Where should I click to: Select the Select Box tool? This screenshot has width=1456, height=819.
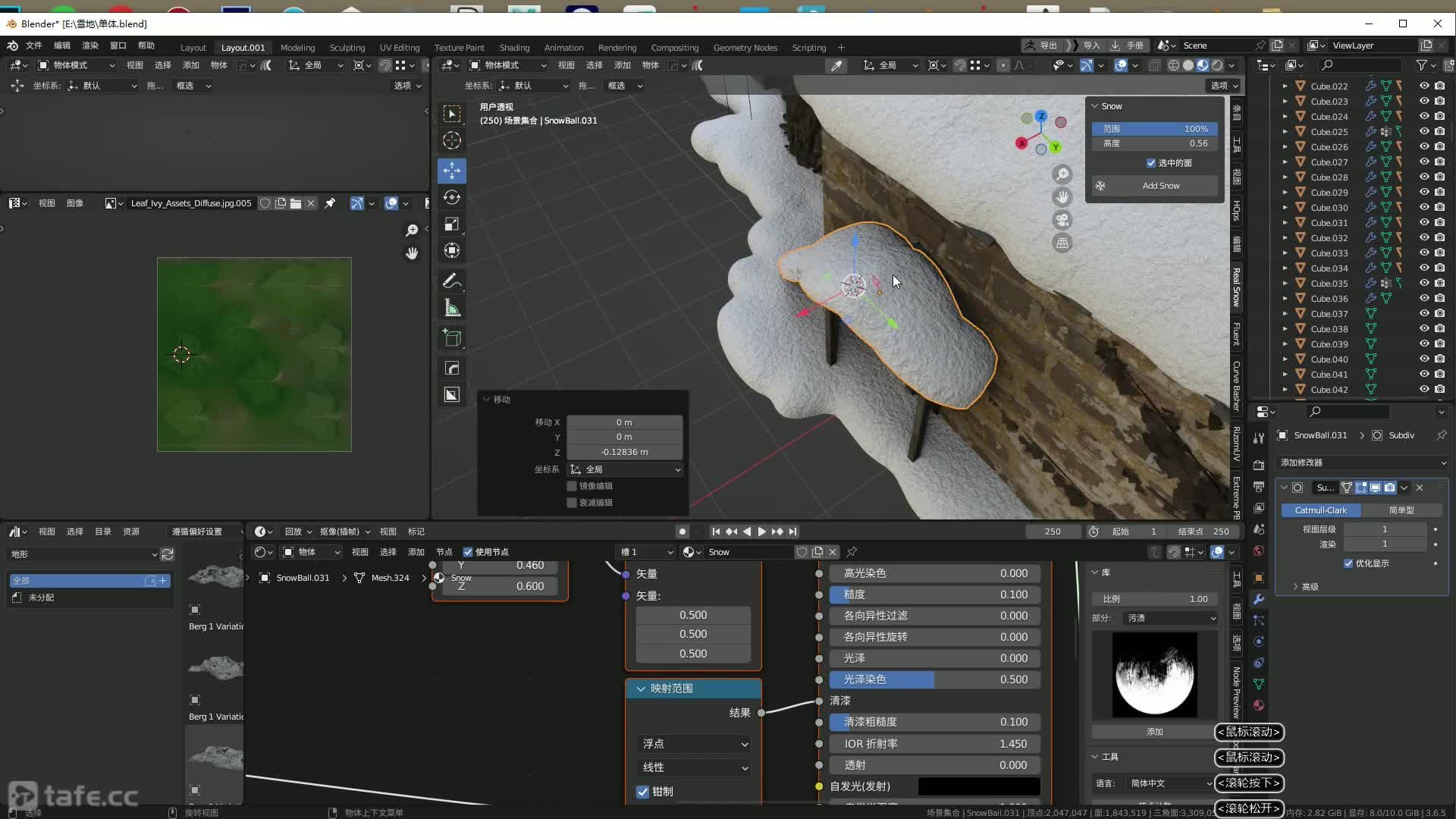pos(452,114)
